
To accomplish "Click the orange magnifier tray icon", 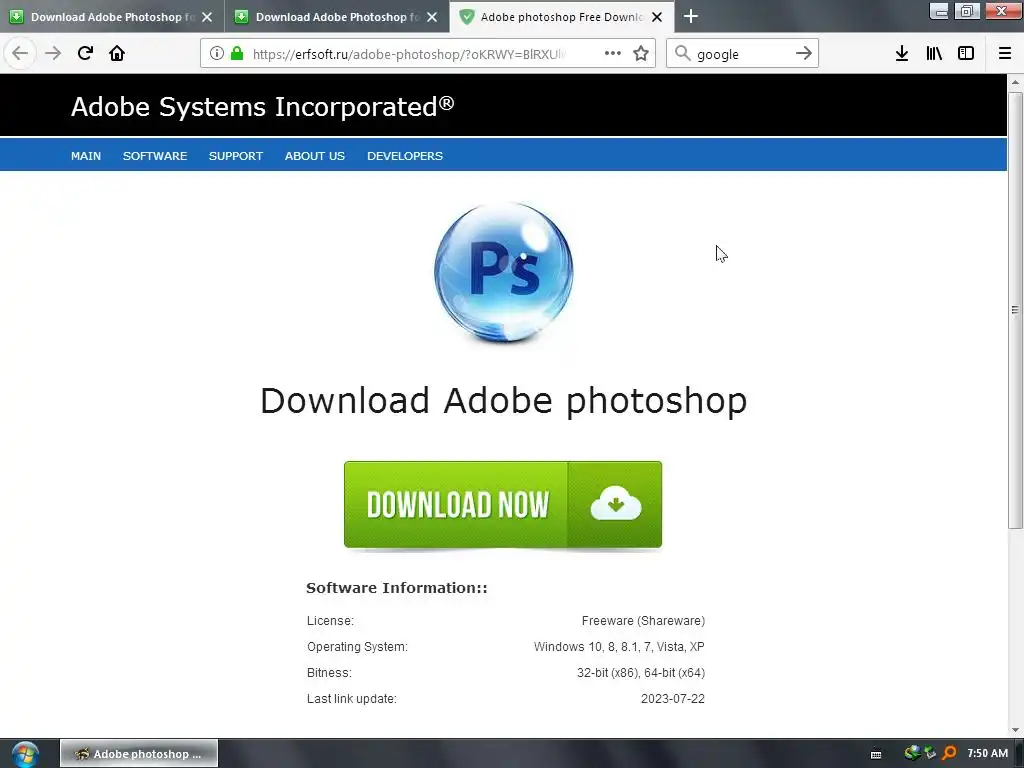I will click(x=949, y=753).
